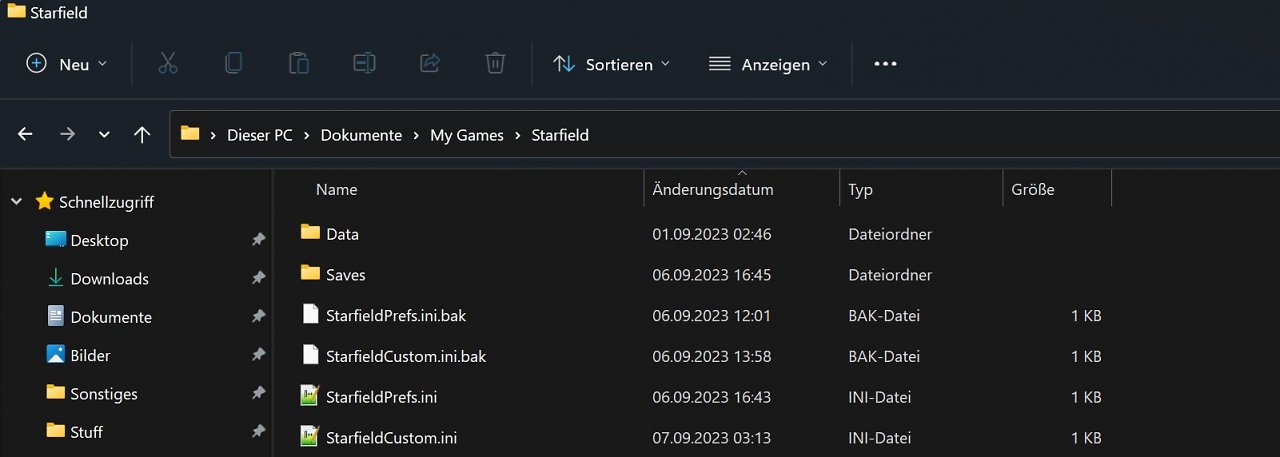Unpin Desktop via its pin icon
This screenshot has height=457, width=1280.
258,240
